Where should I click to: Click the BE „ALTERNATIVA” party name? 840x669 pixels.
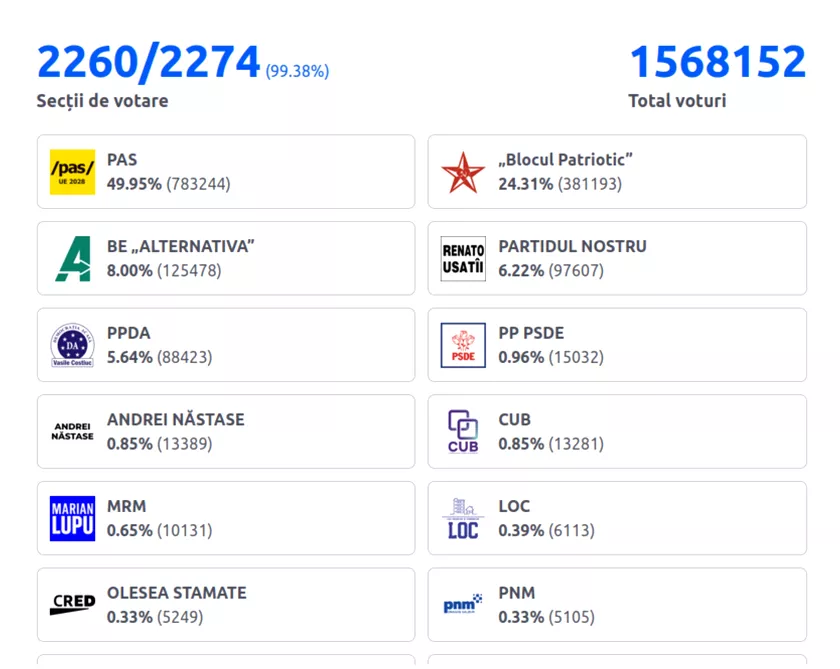[180, 246]
